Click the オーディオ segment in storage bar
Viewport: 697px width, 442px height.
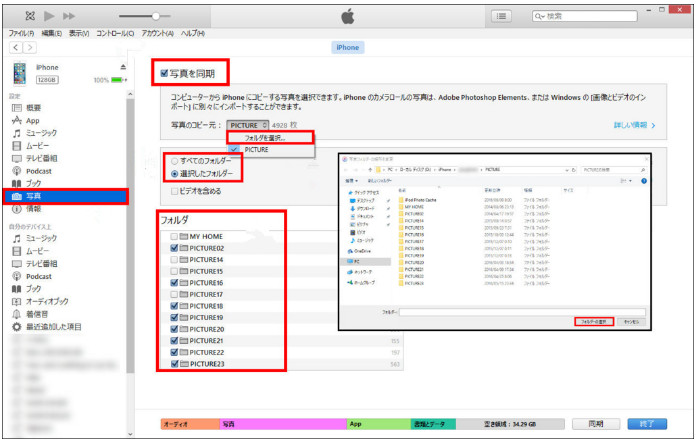(x=190, y=424)
